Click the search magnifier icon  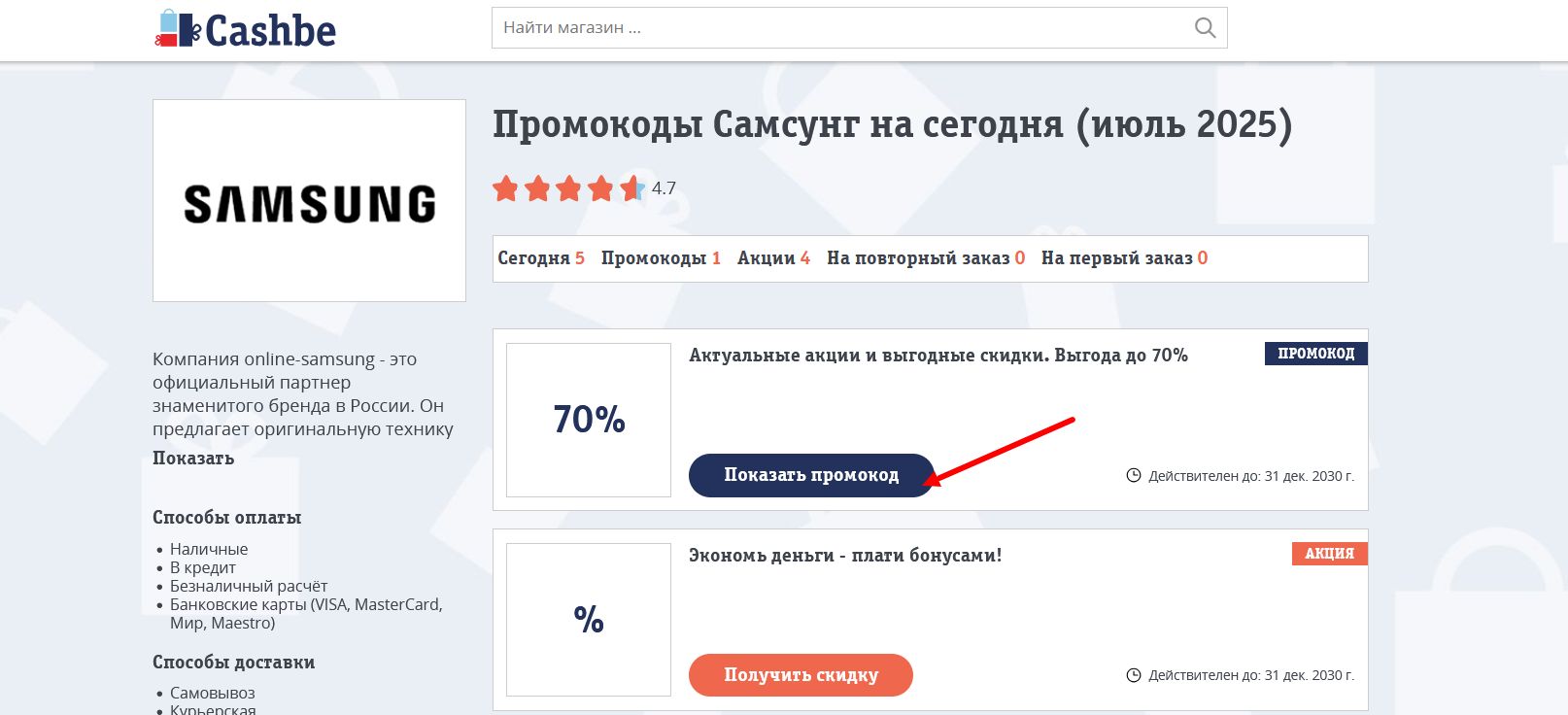pyautogui.click(x=1205, y=28)
